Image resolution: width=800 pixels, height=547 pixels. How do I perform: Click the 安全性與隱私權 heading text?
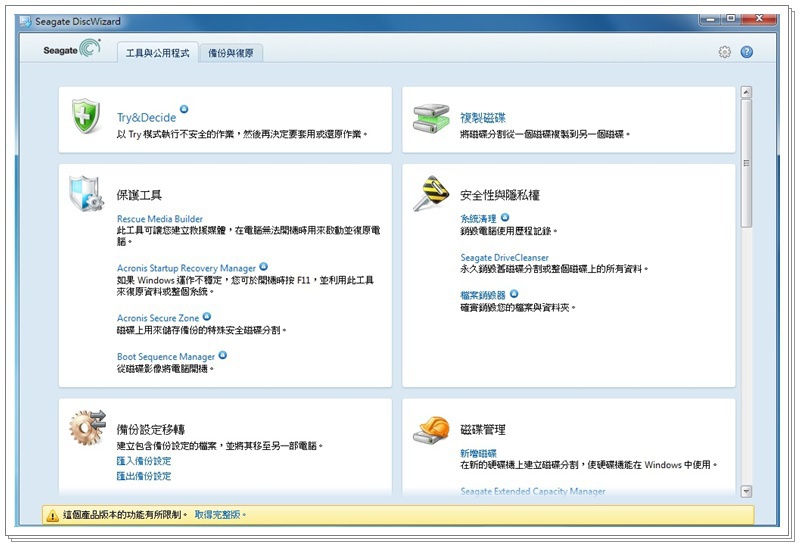coord(500,195)
